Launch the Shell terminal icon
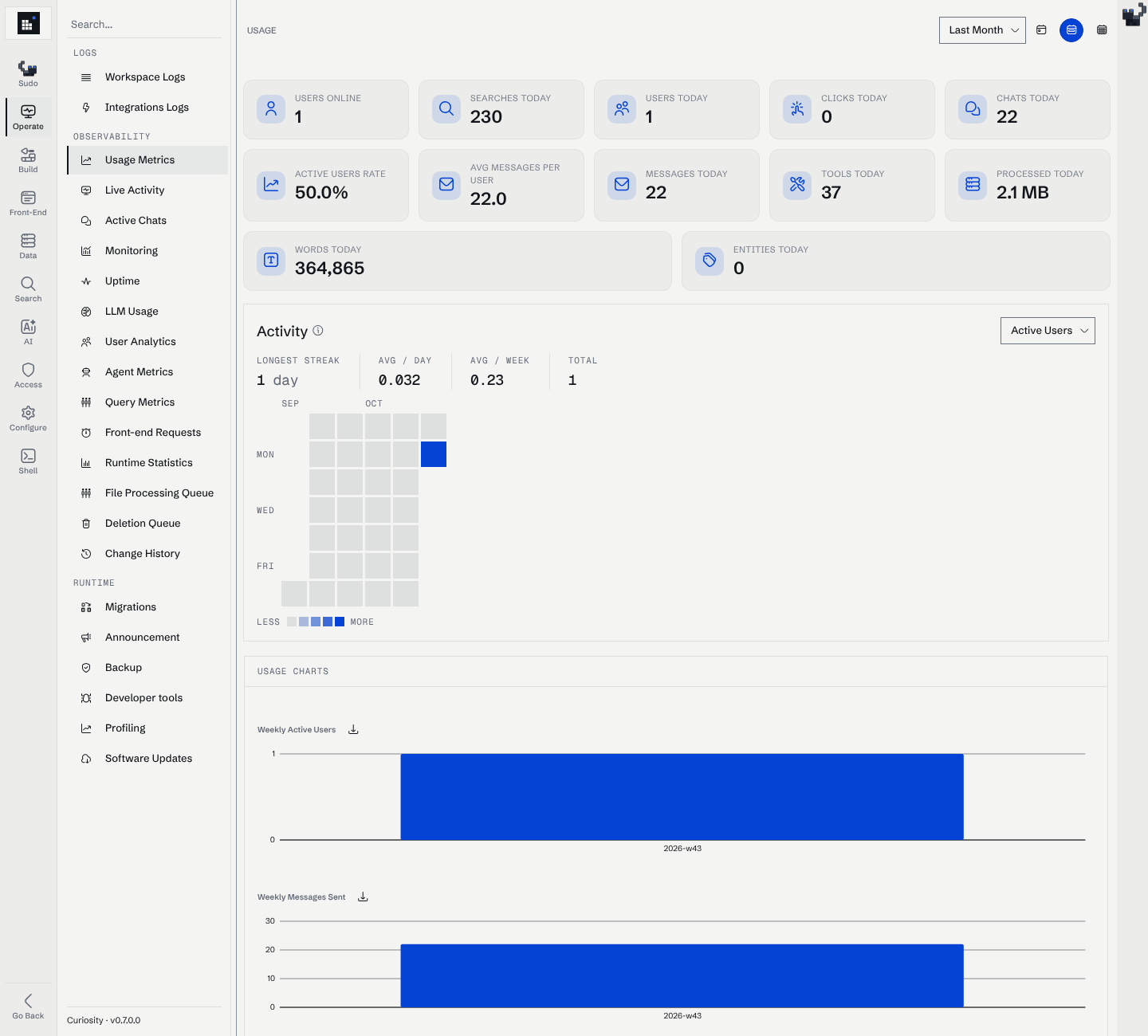 point(28,461)
